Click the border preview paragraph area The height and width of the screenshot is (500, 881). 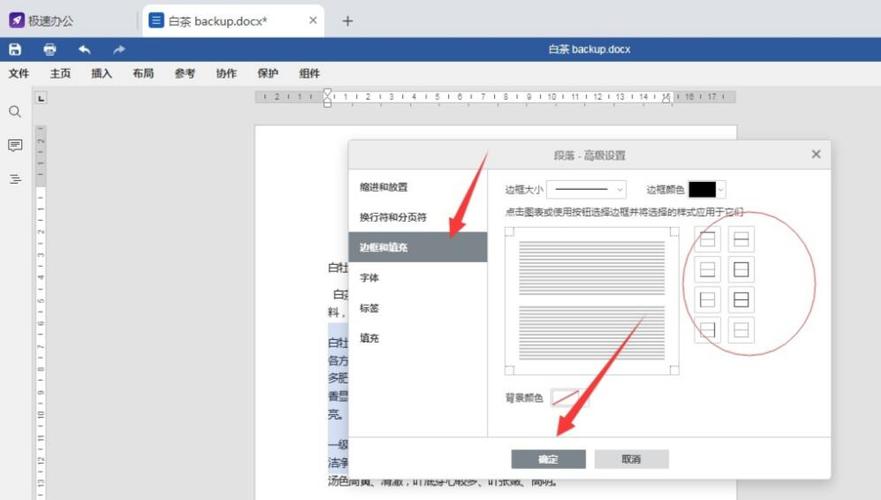pyautogui.click(x=592, y=301)
